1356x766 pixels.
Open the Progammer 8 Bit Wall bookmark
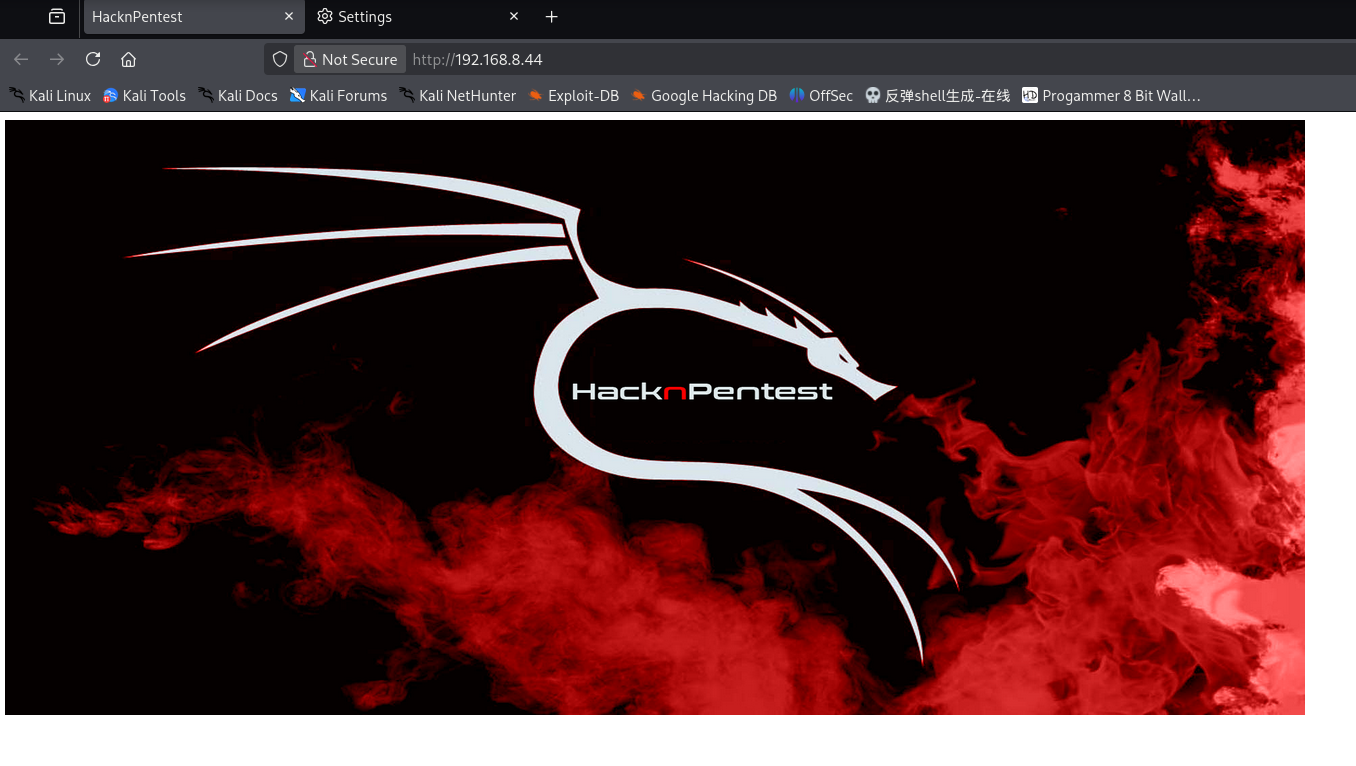tap(1111, 96)
